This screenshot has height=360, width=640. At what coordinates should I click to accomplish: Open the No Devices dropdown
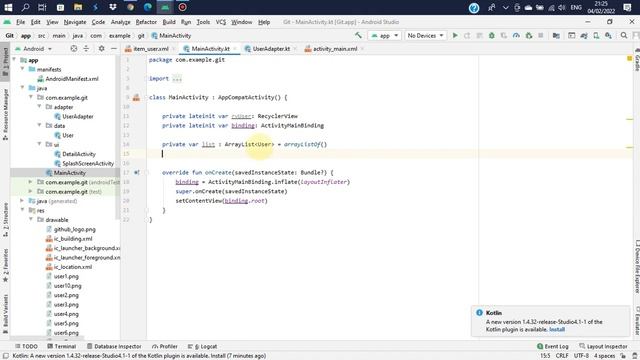click(x=425, y=36)
